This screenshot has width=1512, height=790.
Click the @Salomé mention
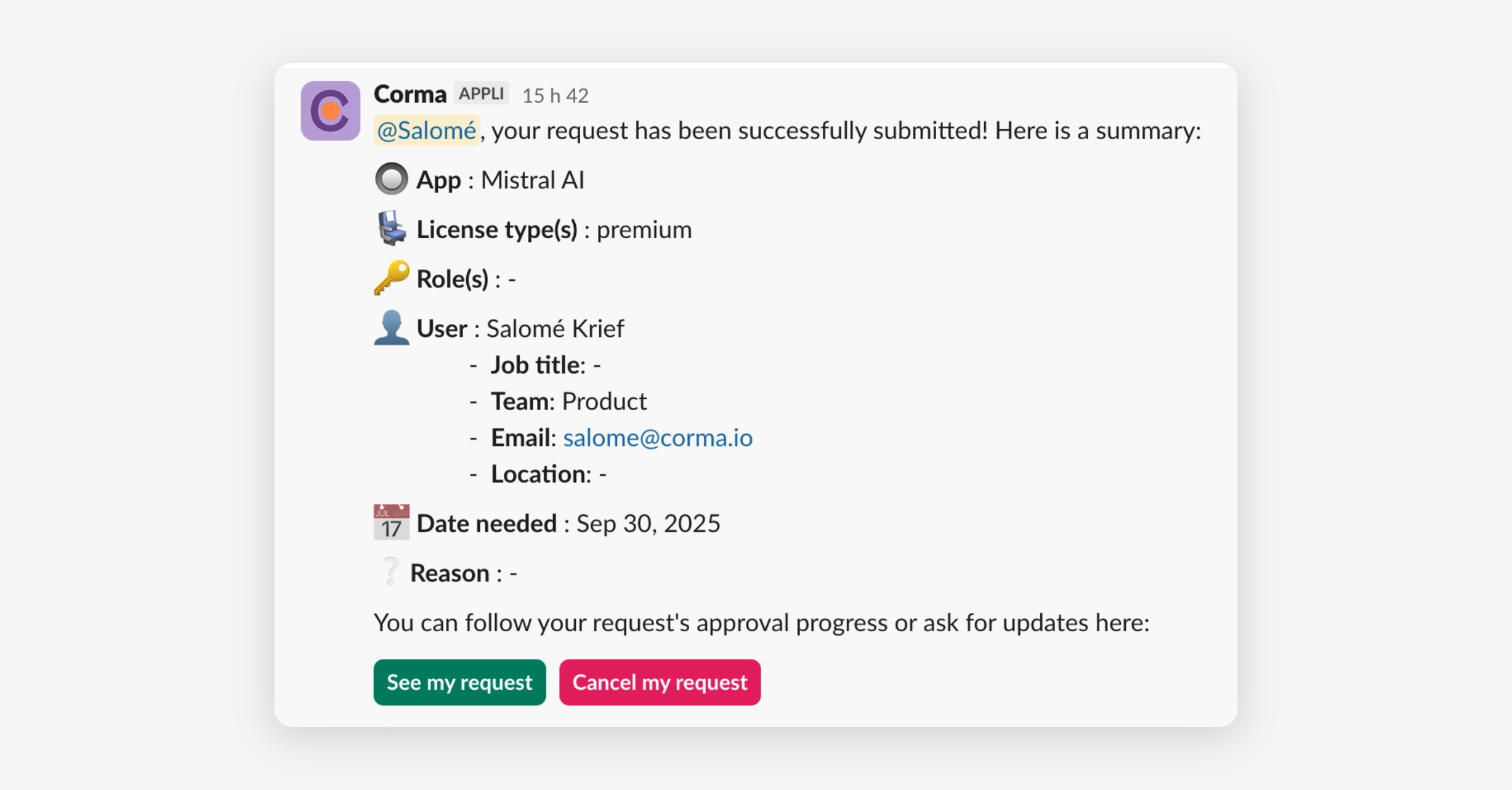click(x=427, y=130)
